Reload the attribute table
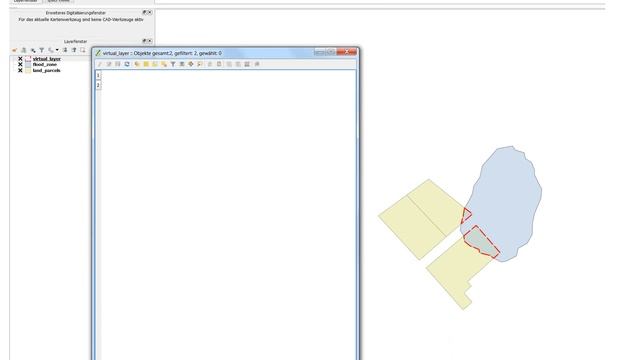The image size is (640, 360). tap(127, 64)
